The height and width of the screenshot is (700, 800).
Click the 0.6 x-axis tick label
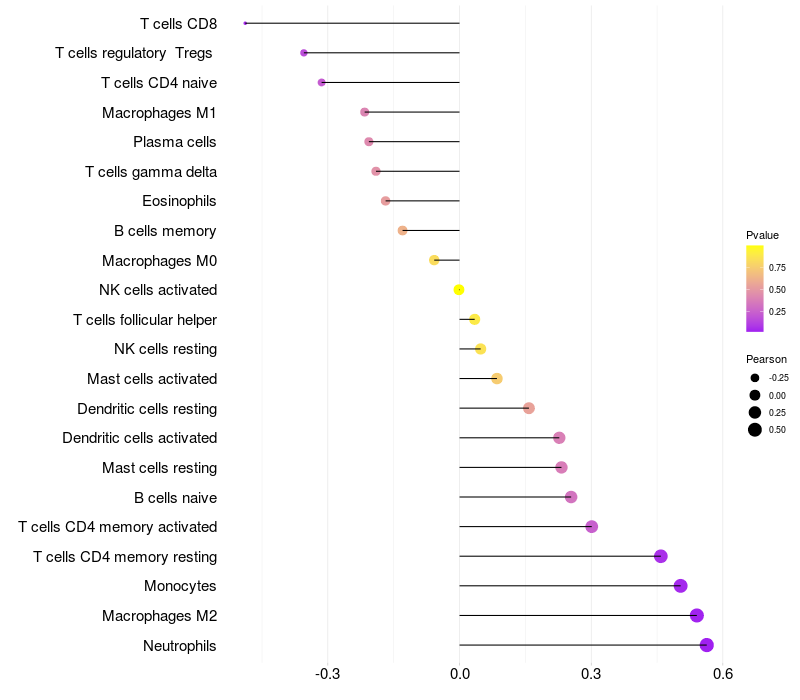point(723,674)
